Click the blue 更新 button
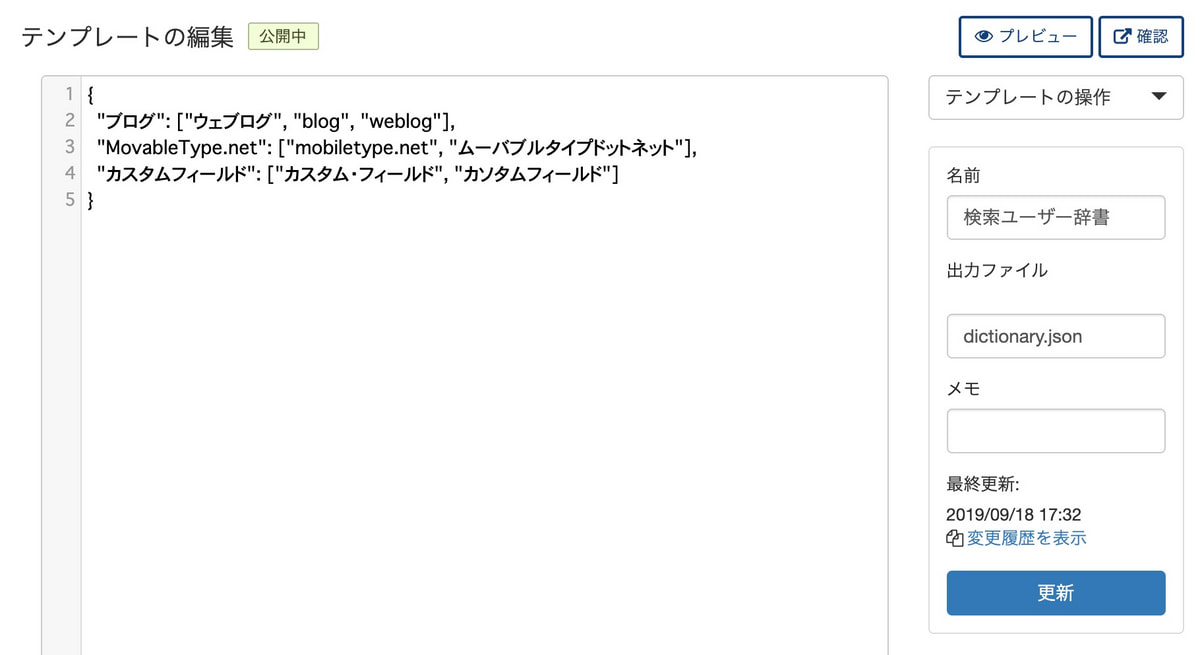 coord(1056,593)
